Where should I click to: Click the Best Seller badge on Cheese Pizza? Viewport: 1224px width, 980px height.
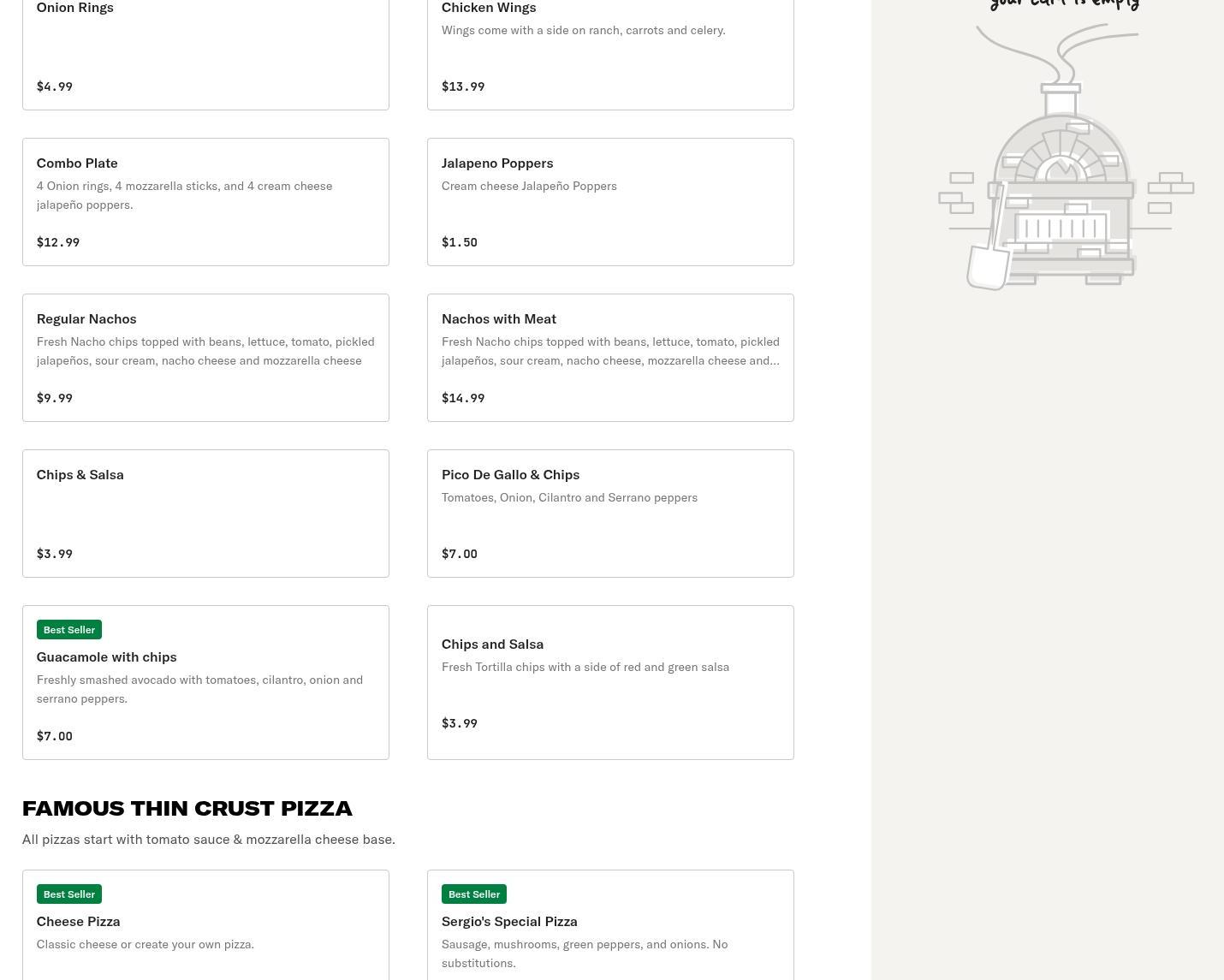pos(69,894)
